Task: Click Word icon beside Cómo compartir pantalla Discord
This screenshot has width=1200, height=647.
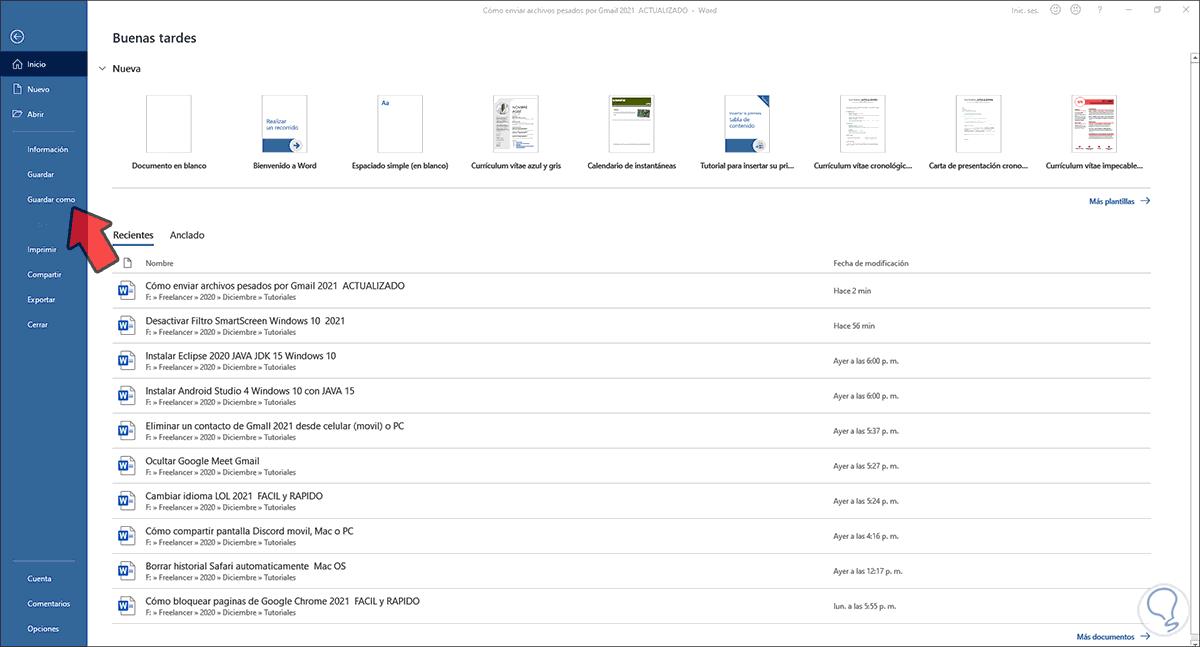Action: click(126, 536)
